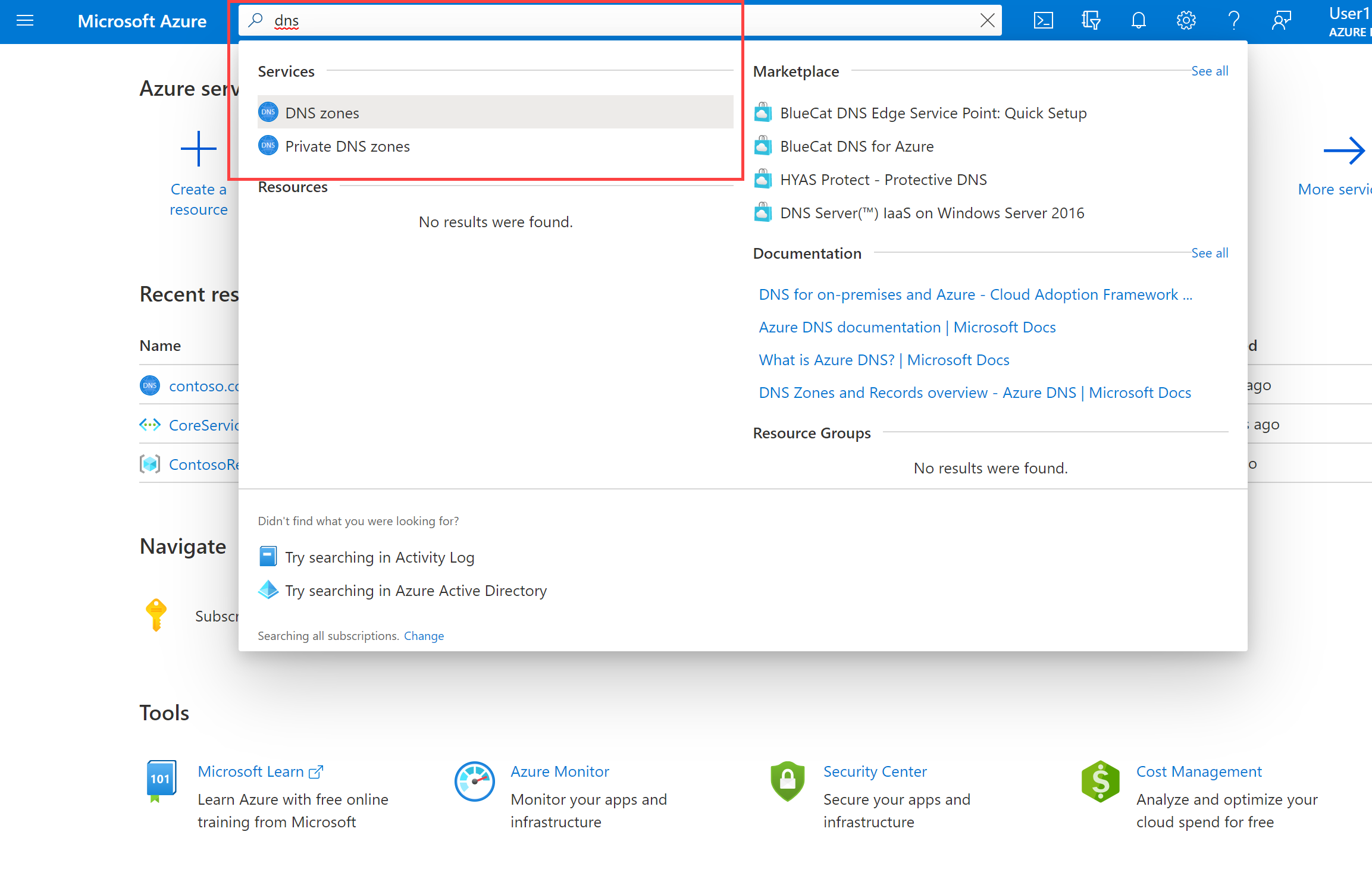
Task: Open the Azure DNS documentation link
Action: 907,327
